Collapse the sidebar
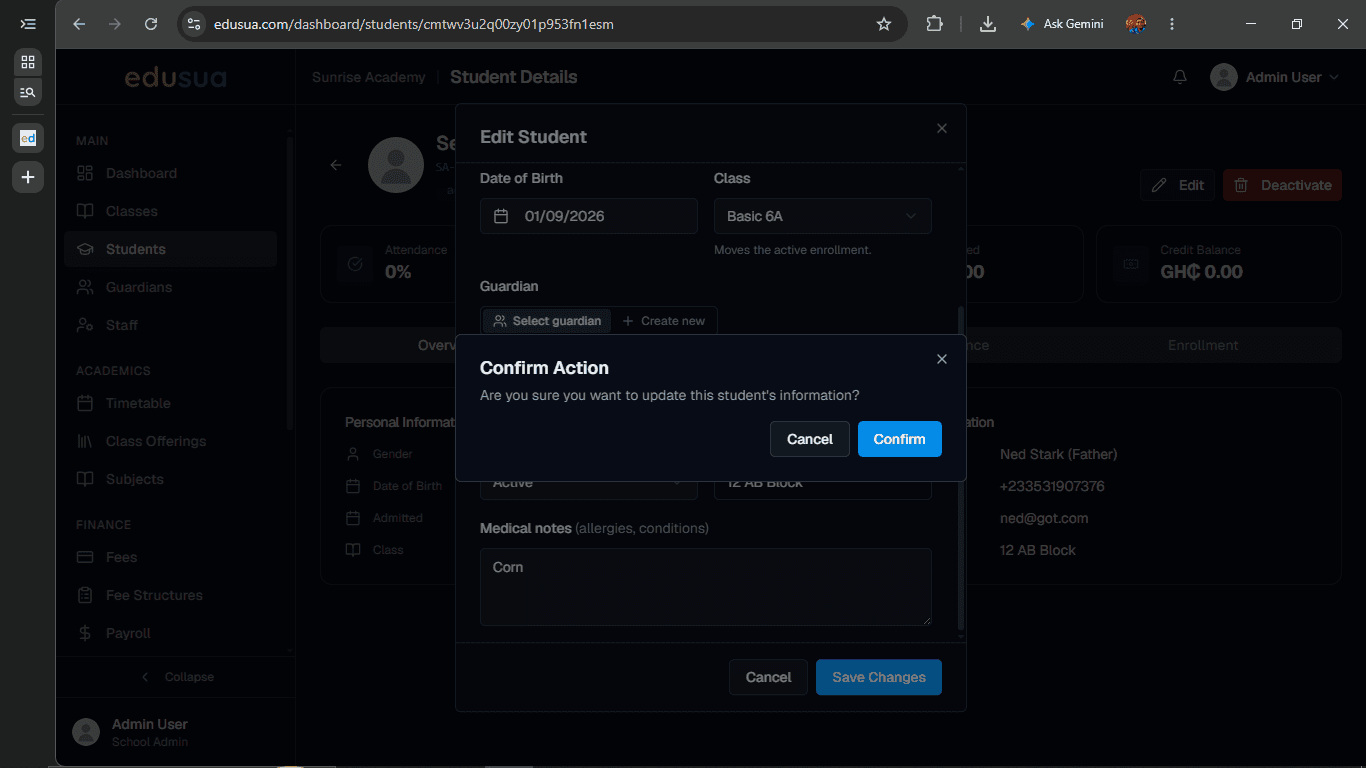Viewport: 1366px width, 768px height. [x=175, y=677]
